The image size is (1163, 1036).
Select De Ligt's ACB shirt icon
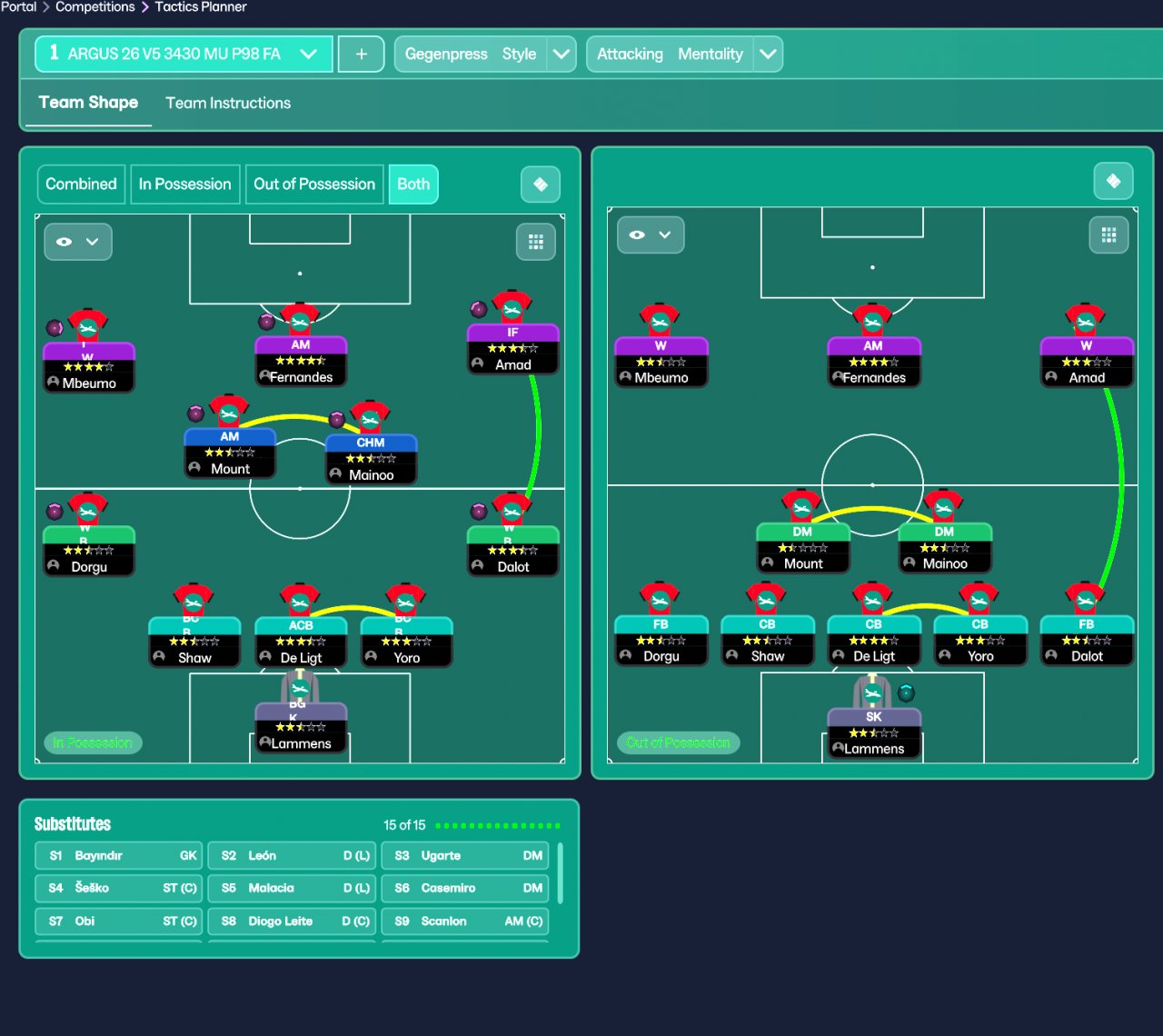coord(300,601)
